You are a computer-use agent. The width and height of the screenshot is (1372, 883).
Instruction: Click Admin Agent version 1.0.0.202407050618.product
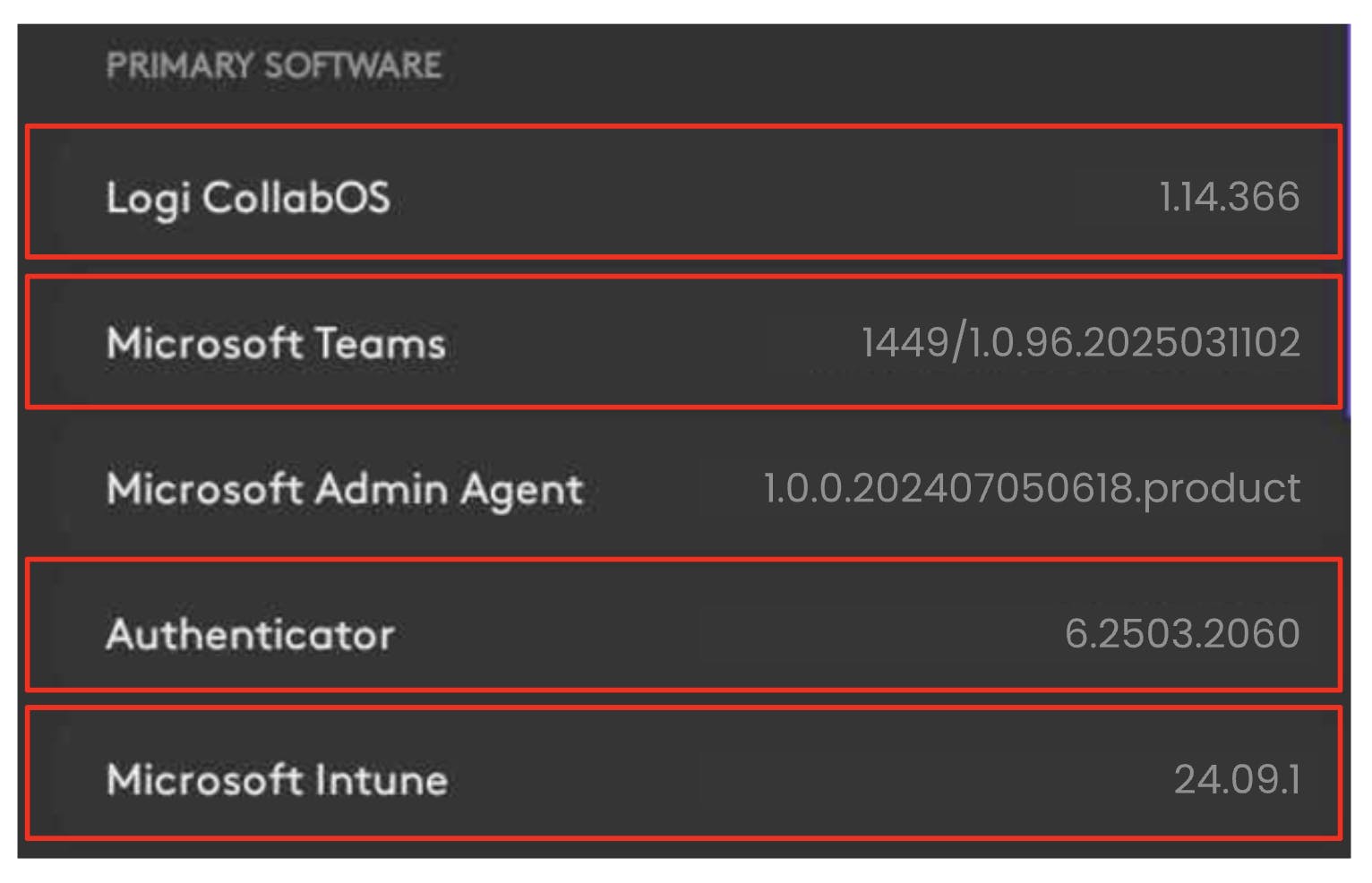pyautogui.click(x=1031, y=489)
